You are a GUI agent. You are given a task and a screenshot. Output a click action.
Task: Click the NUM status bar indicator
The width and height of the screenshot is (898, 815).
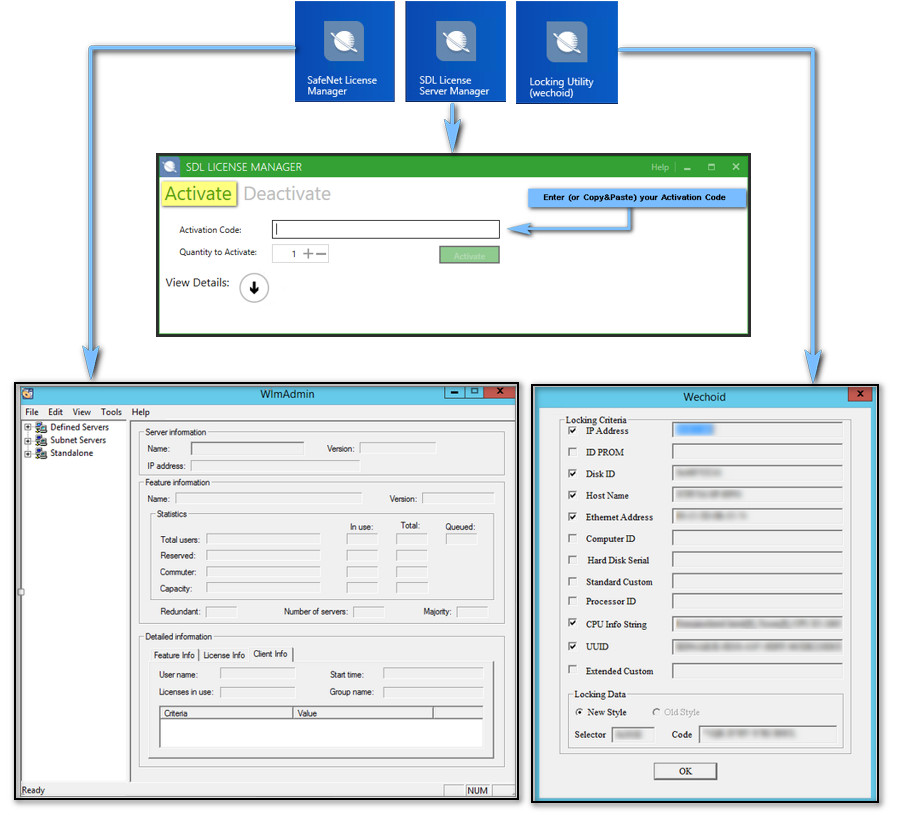(x=477, y=790)
